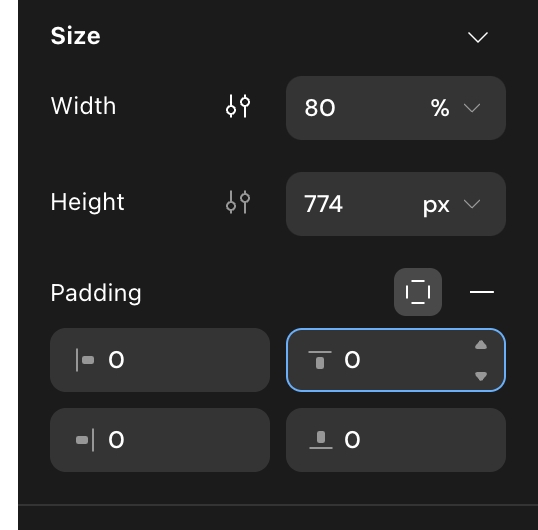Click the right padding icon
The width and height of the screenshot is (538, 530).
point(85,440)
